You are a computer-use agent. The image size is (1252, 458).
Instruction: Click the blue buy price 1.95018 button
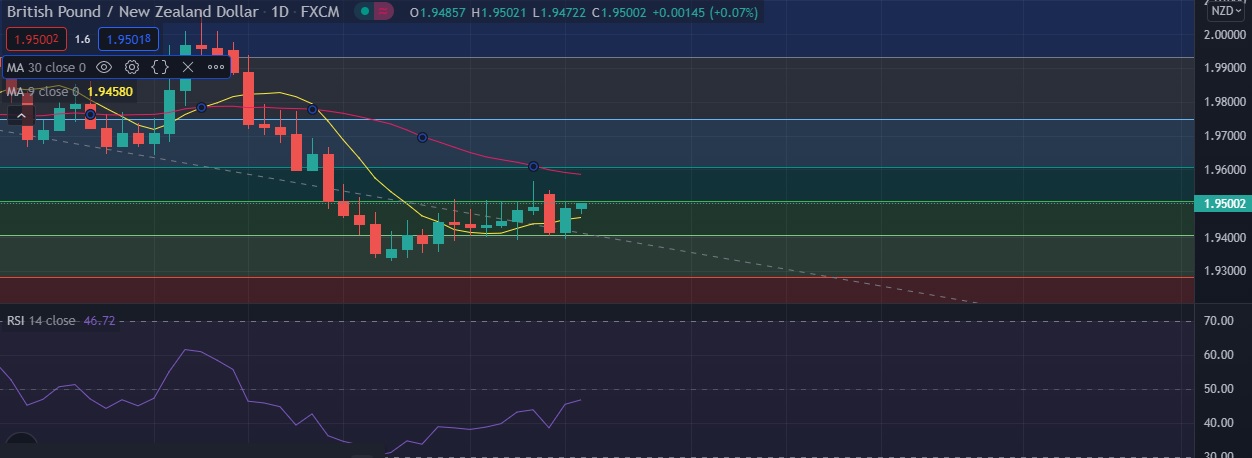(x=126, y=39)
